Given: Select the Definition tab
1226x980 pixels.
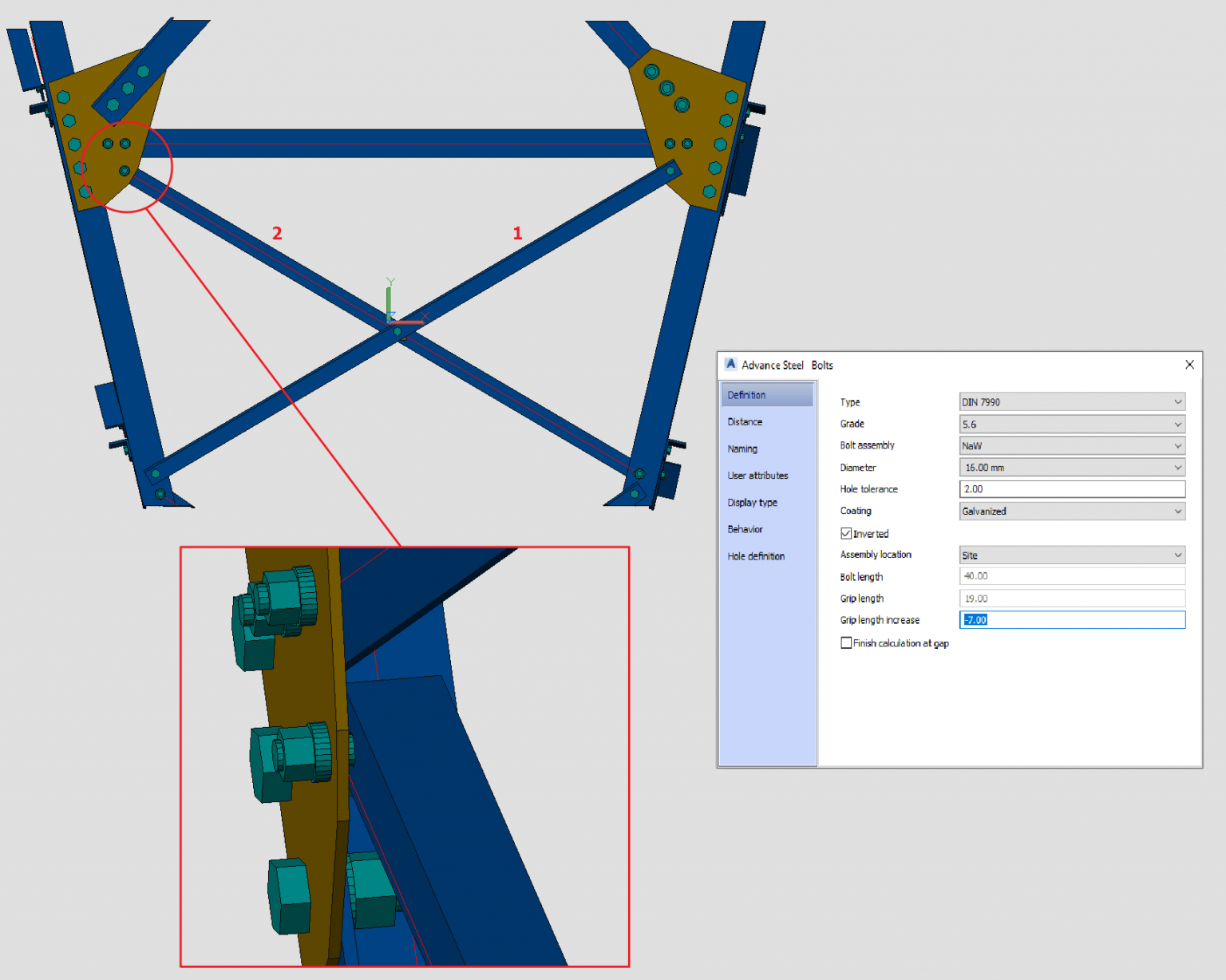Looking at the screenshot, I should 746,394.
